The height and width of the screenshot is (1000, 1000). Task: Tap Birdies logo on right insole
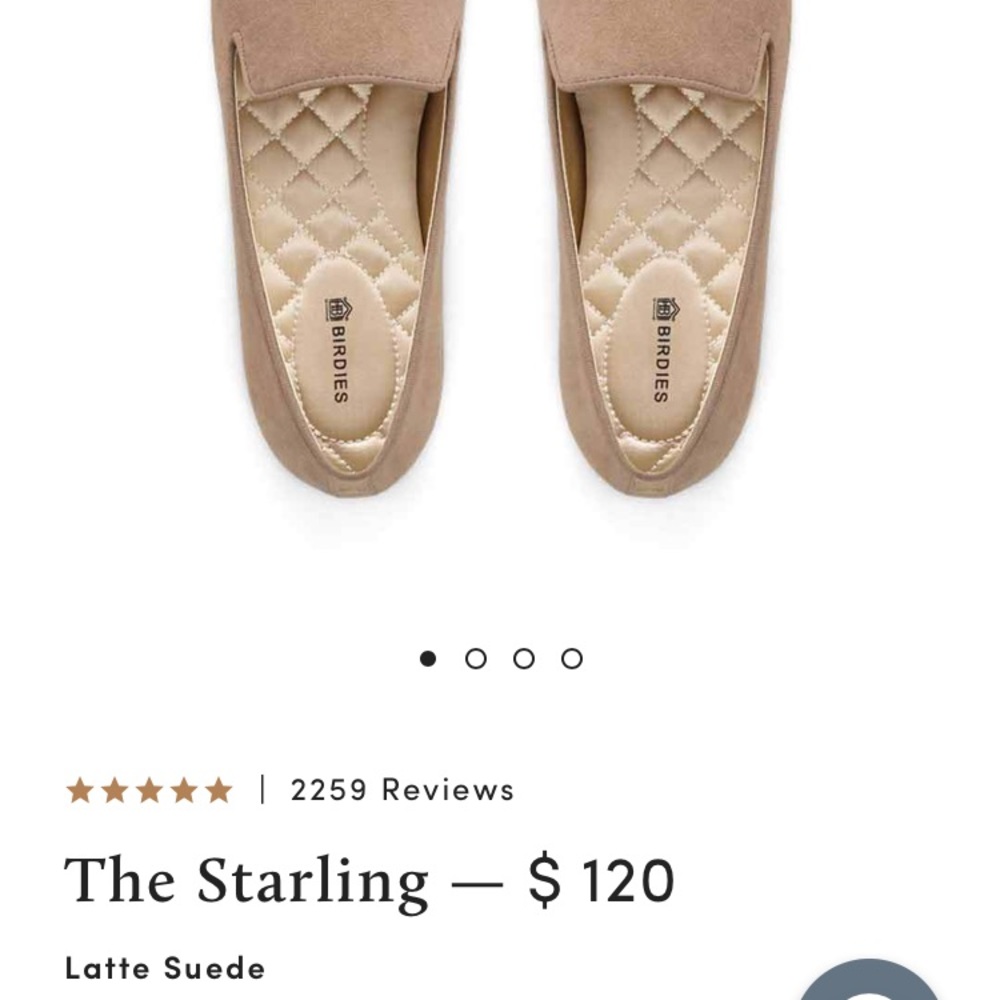coord(660,348)
